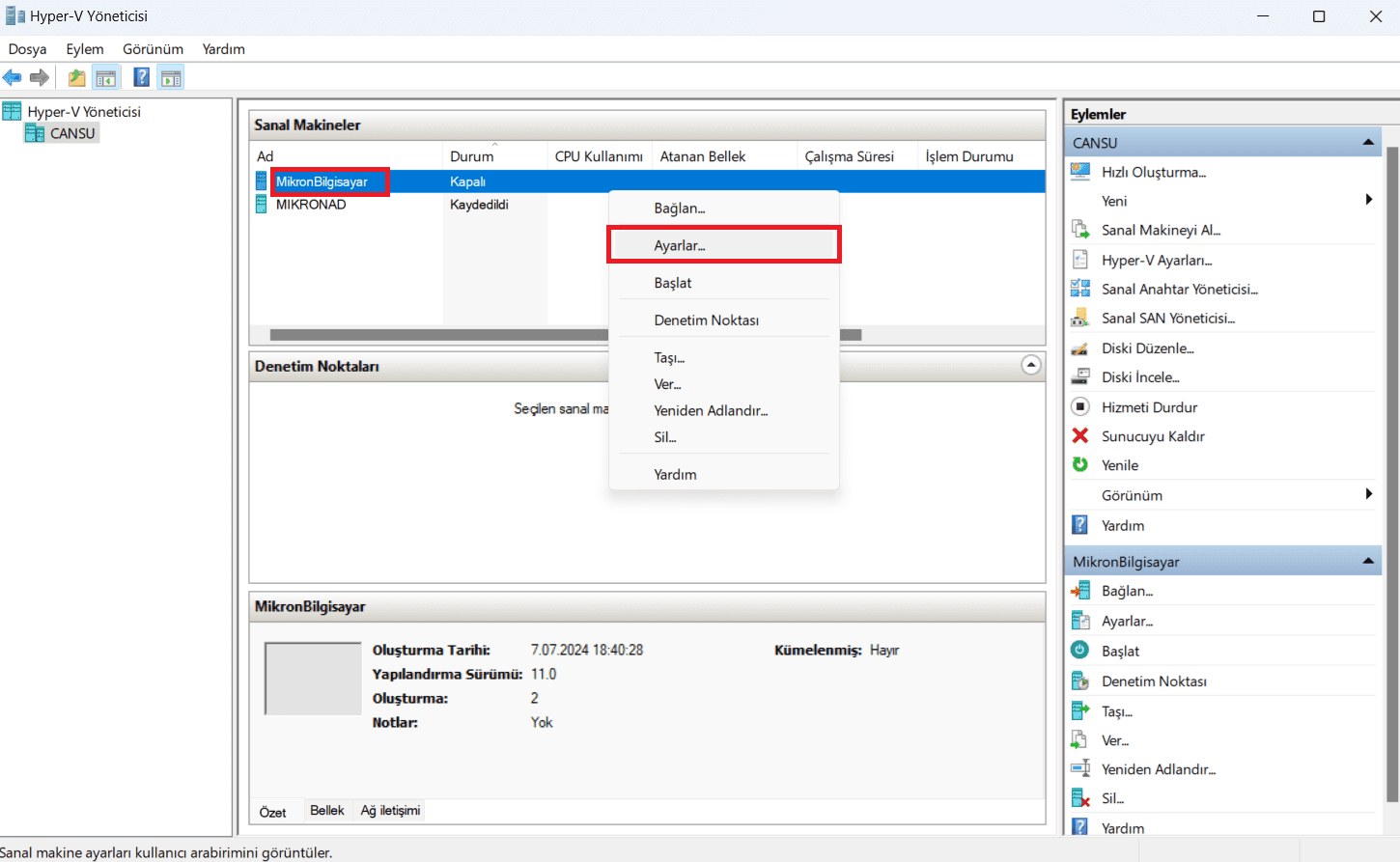Select the MikronBilgisayar virtual machine row
The width and height of the screenshot is (1400, 862).
(648, 181)
